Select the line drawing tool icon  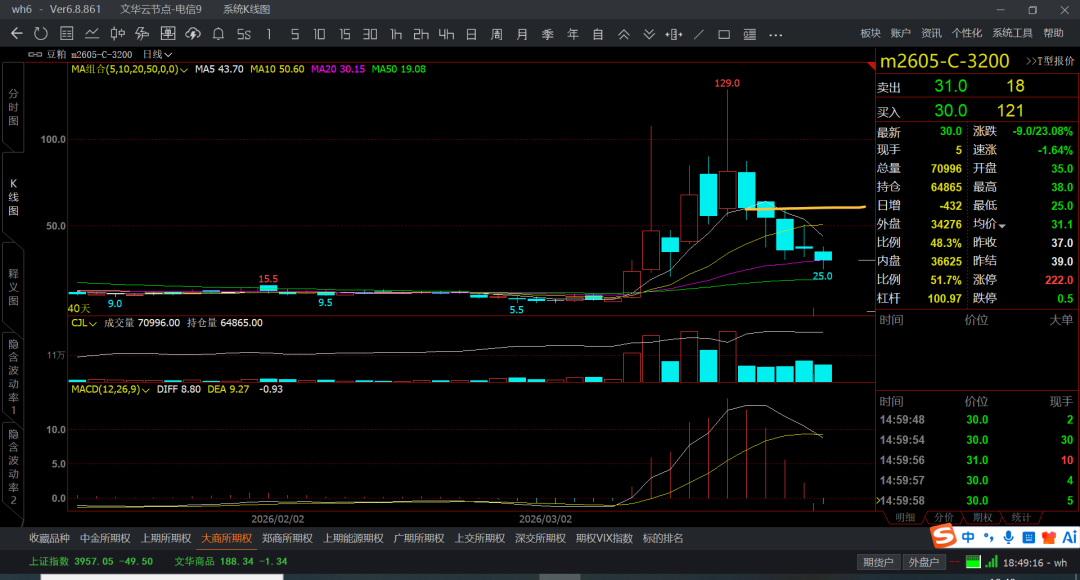click(x=699, y=34)
